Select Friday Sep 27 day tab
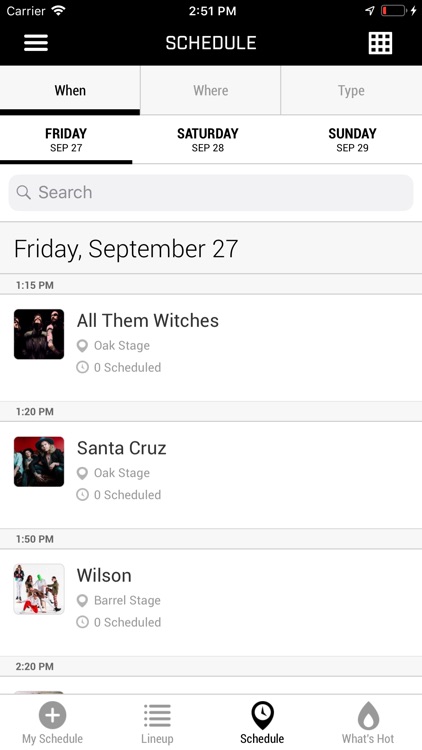This screenshot has width=422, height=750. 66,140
